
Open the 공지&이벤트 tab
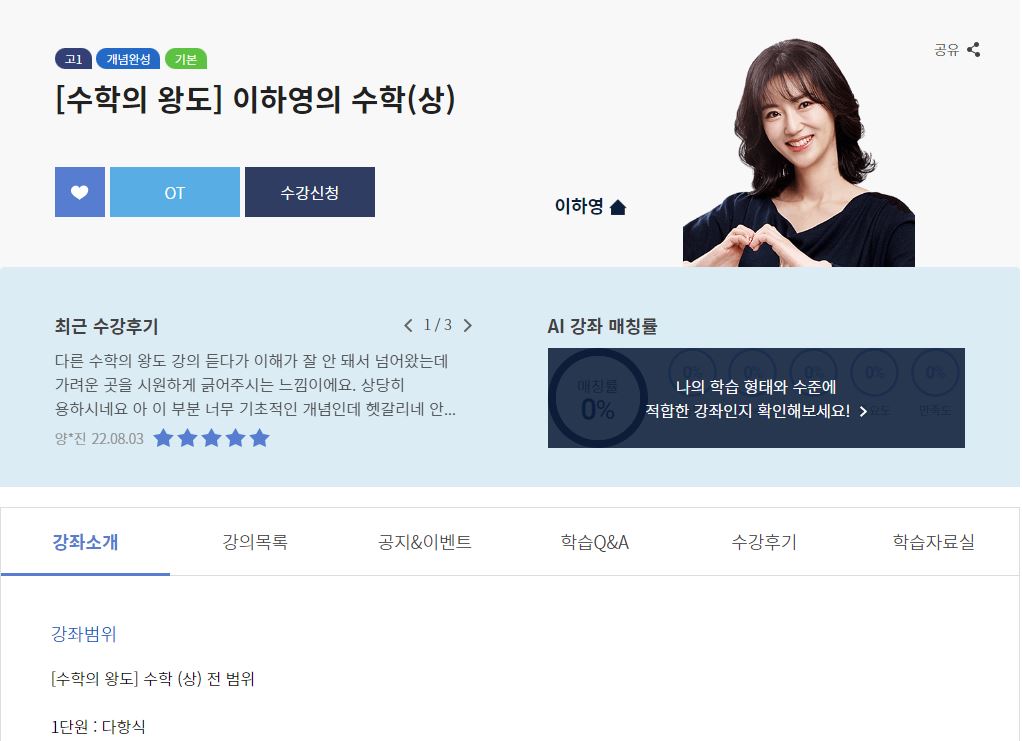point(425,542)
